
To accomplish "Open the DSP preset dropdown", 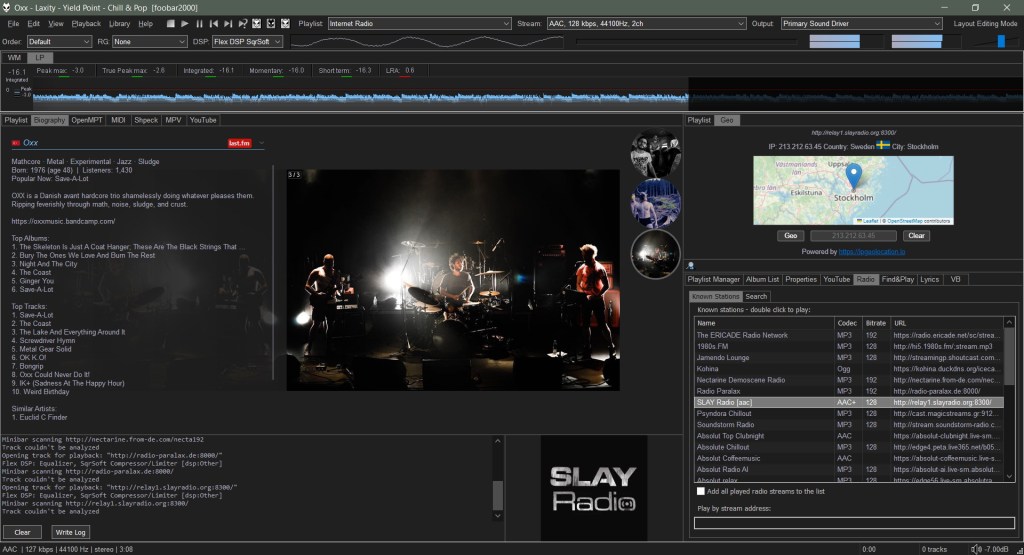I will coord(247,42).
